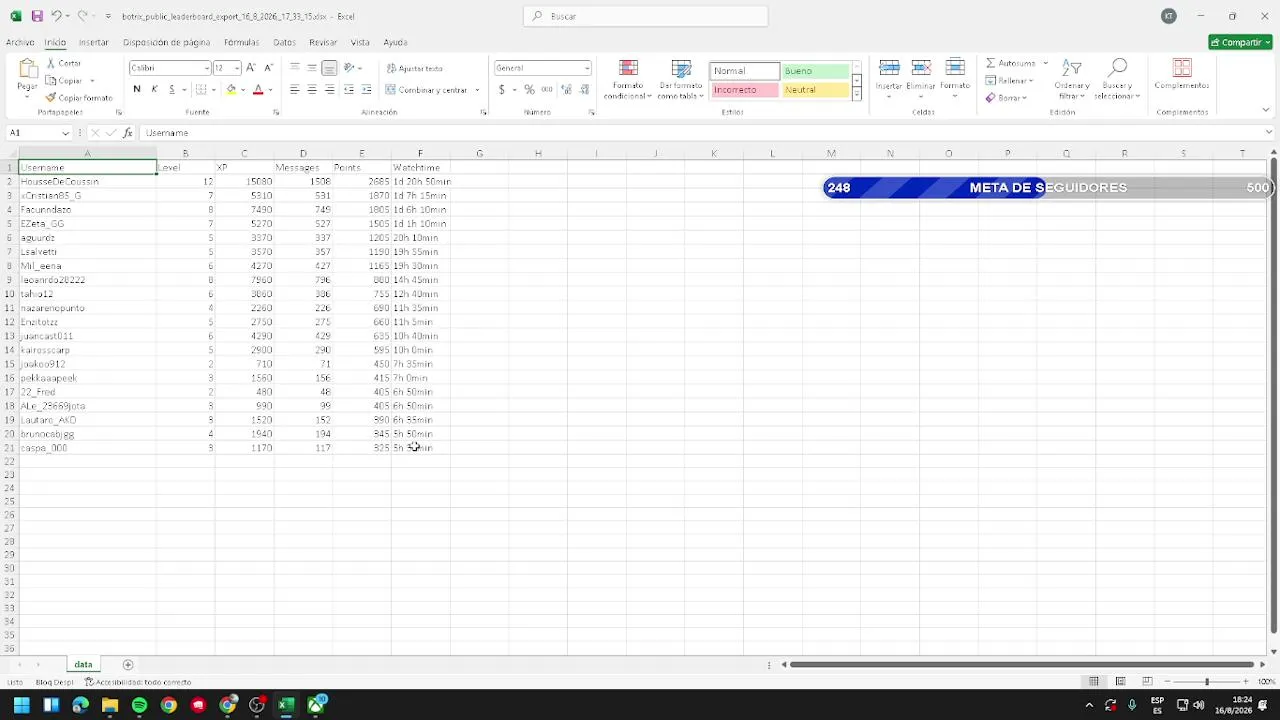The width and height of the screenshot is (1280, 720).
Task: Open the font name Calibri dropdown
Action: click(x=207, y=68)
